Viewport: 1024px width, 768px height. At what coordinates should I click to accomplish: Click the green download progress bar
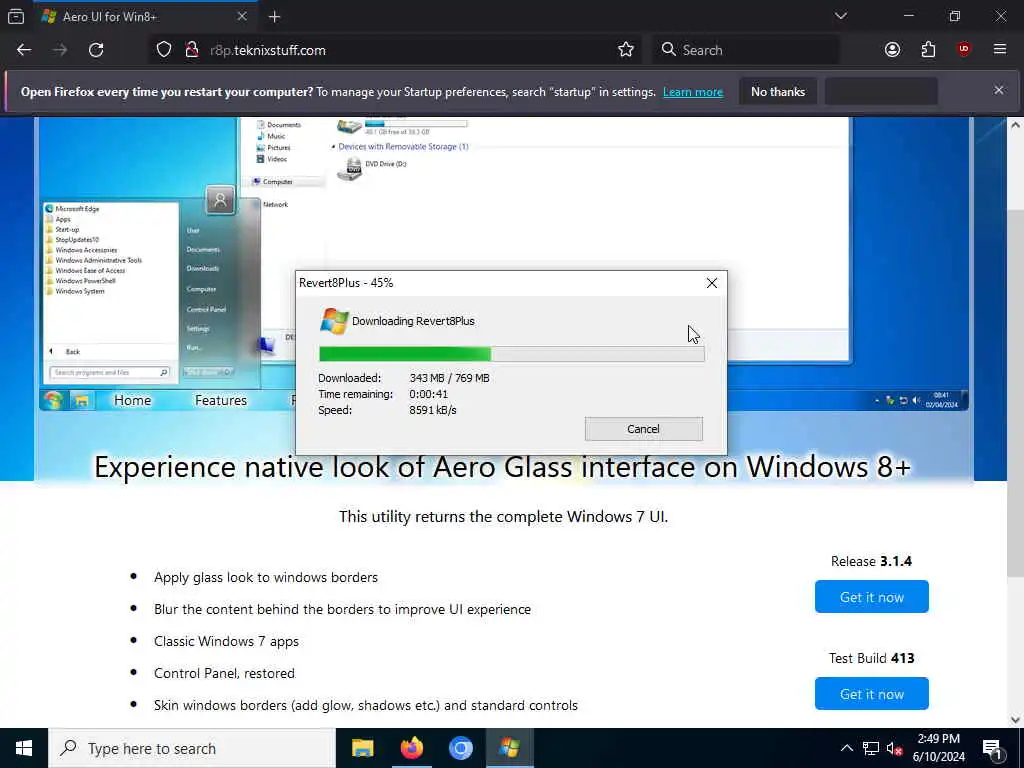coord(511,354)
